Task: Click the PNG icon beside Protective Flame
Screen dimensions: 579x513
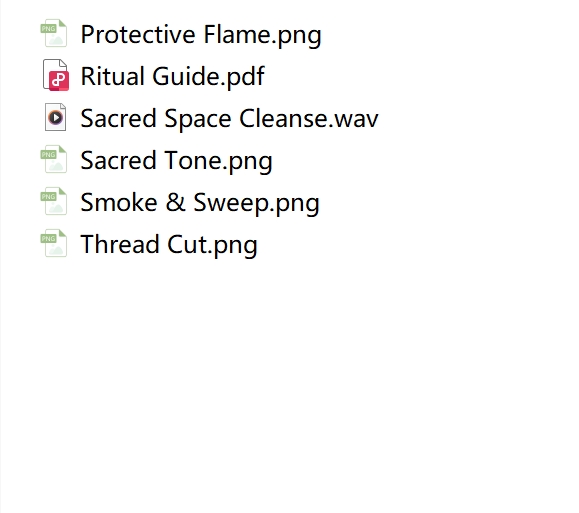Action: 54,33
